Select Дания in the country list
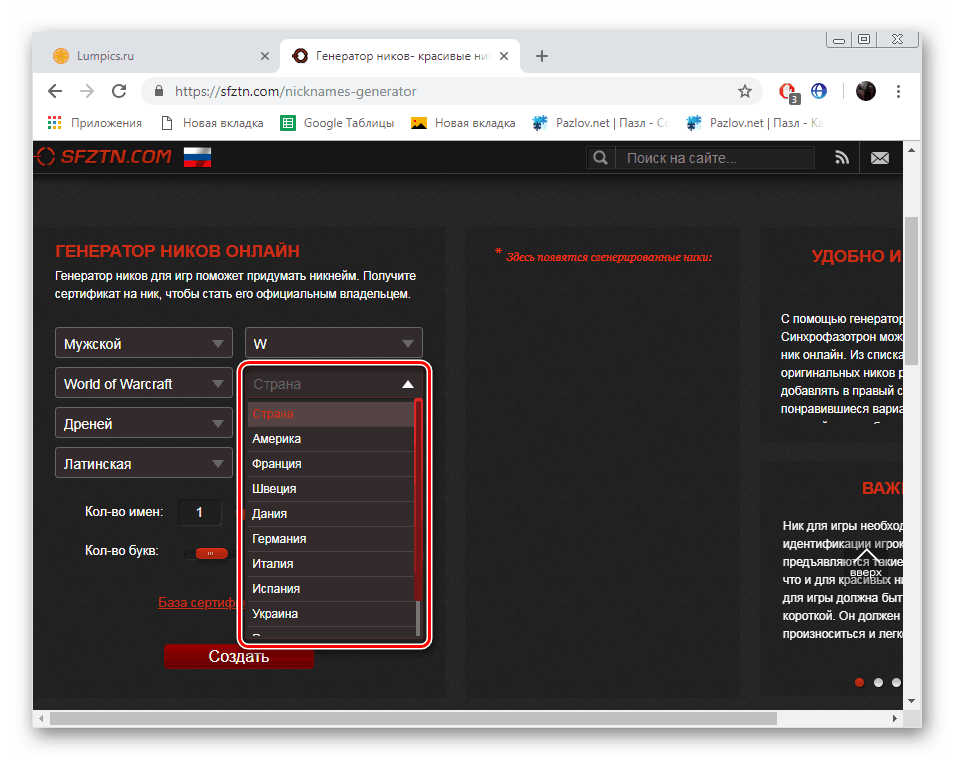Screen dimensions: 954x760 [330, 514]
